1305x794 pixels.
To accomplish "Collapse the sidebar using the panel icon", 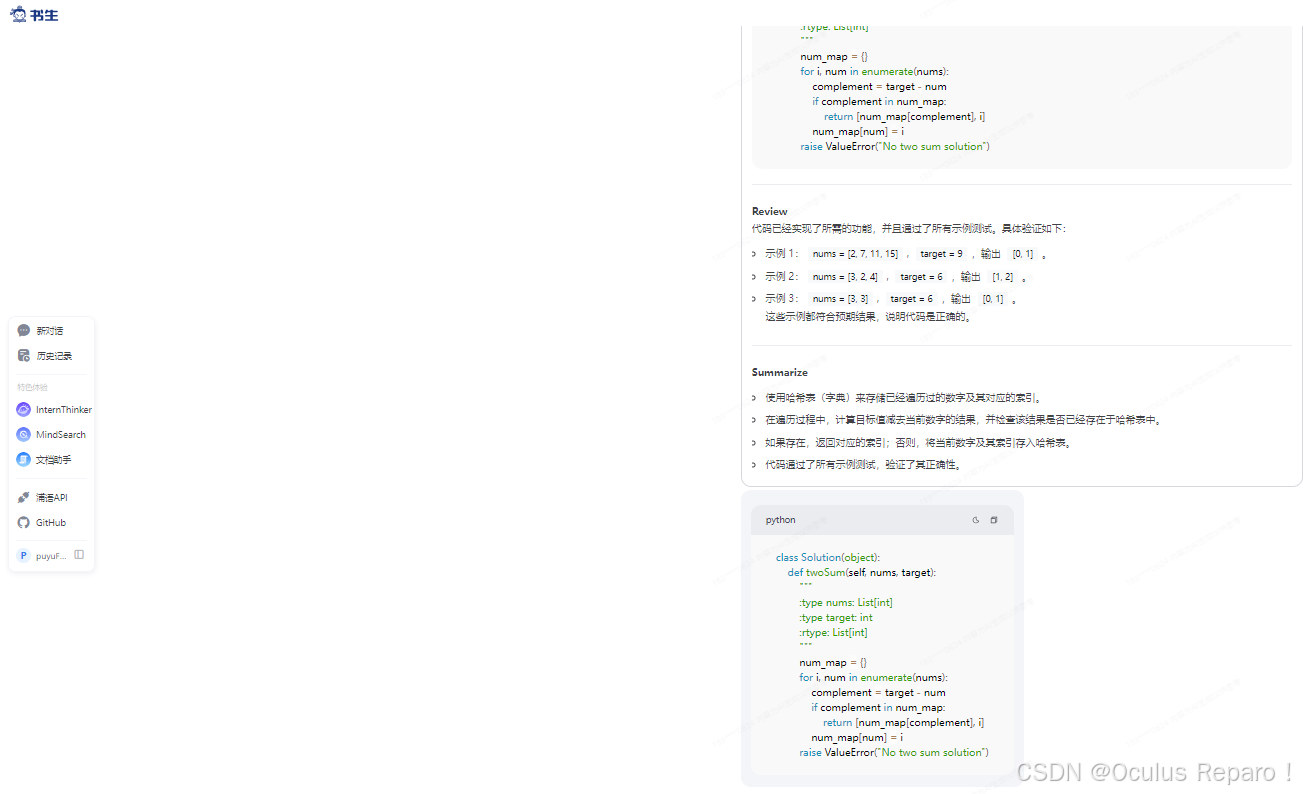I will coord(79,554).
